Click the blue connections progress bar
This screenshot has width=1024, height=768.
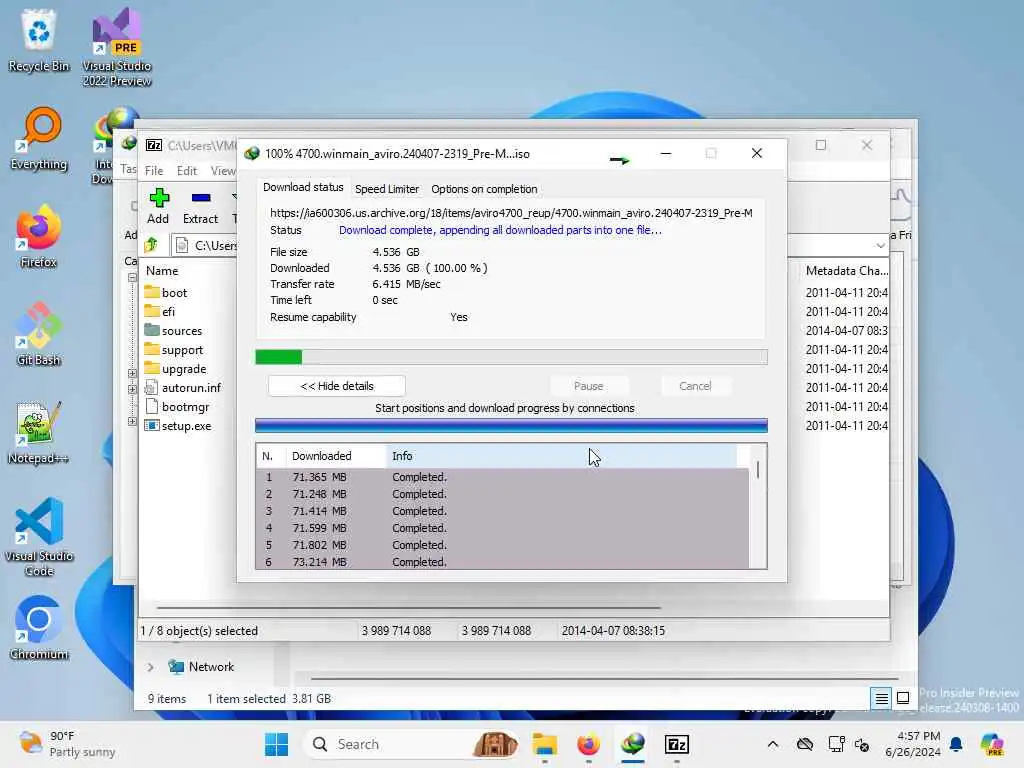tap(511, 426)
